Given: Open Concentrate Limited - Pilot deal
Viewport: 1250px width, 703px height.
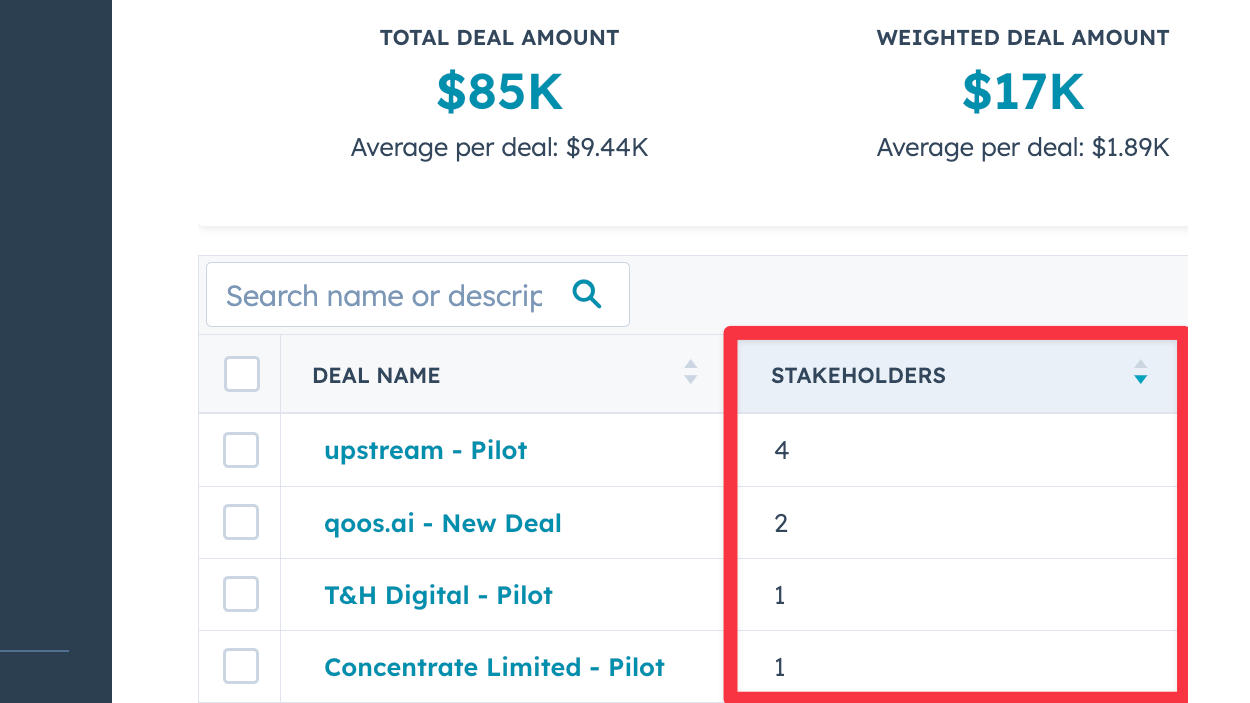Looking at the screenshot, I should pos(494,667).
